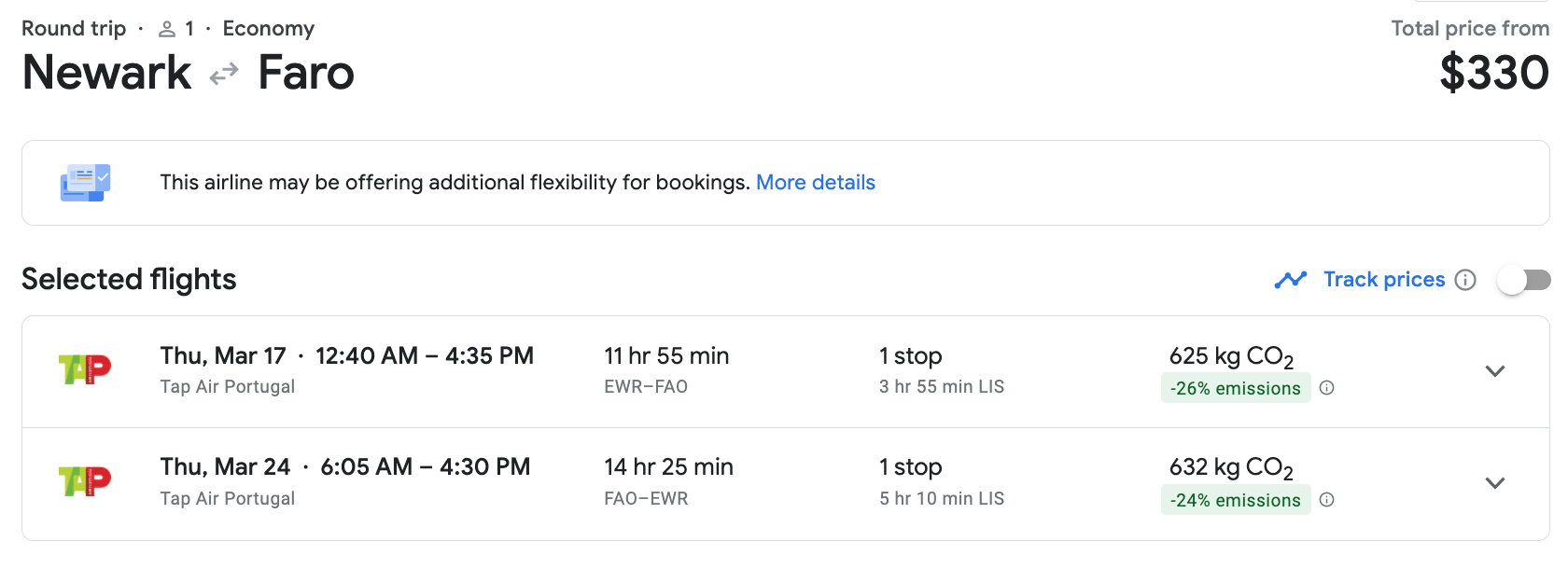Open the Track prices info icon

(1465, 280)
